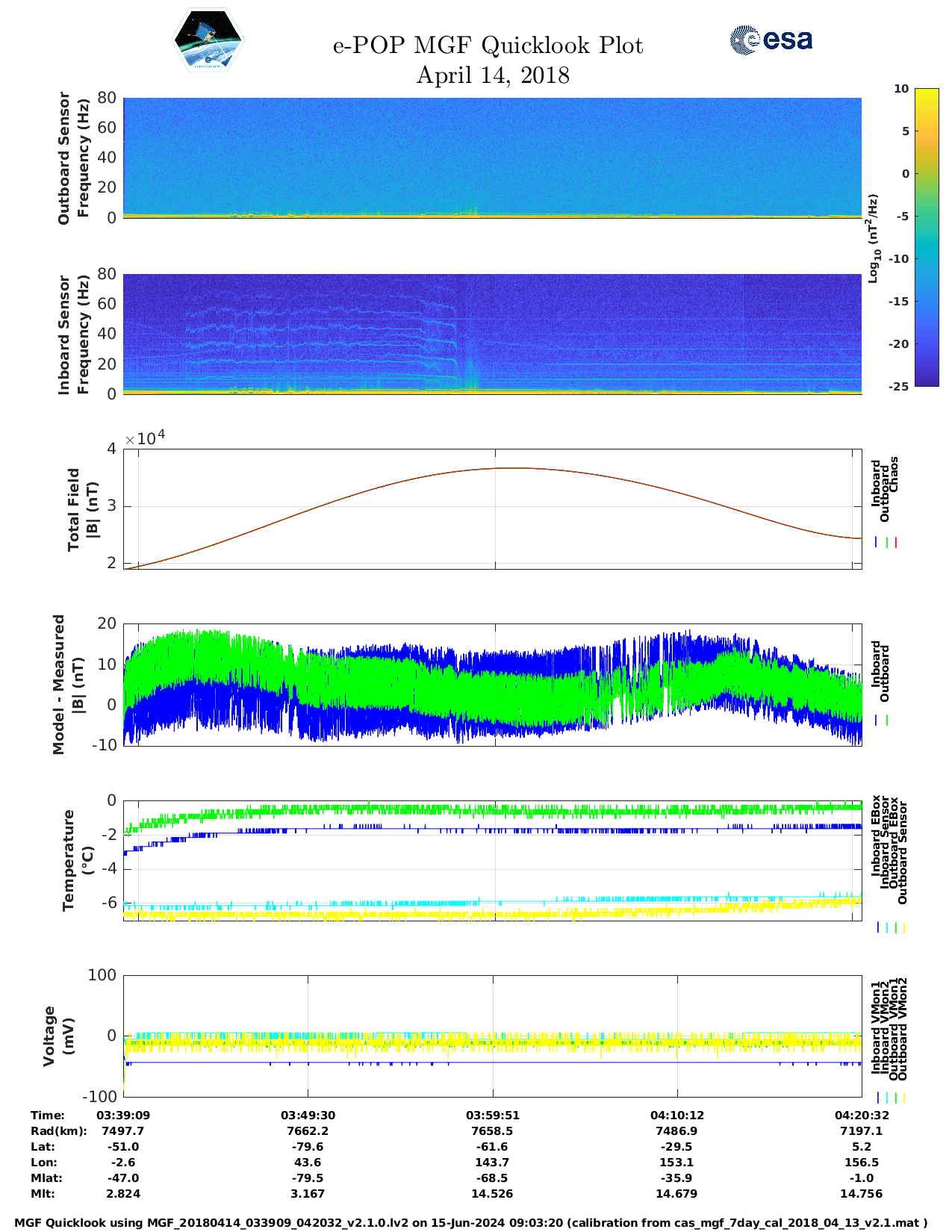Click inside the Model - Measured plot
The height and width of the screenshot is (1232, 952).
pyautogui.click(x=492, y=684)
